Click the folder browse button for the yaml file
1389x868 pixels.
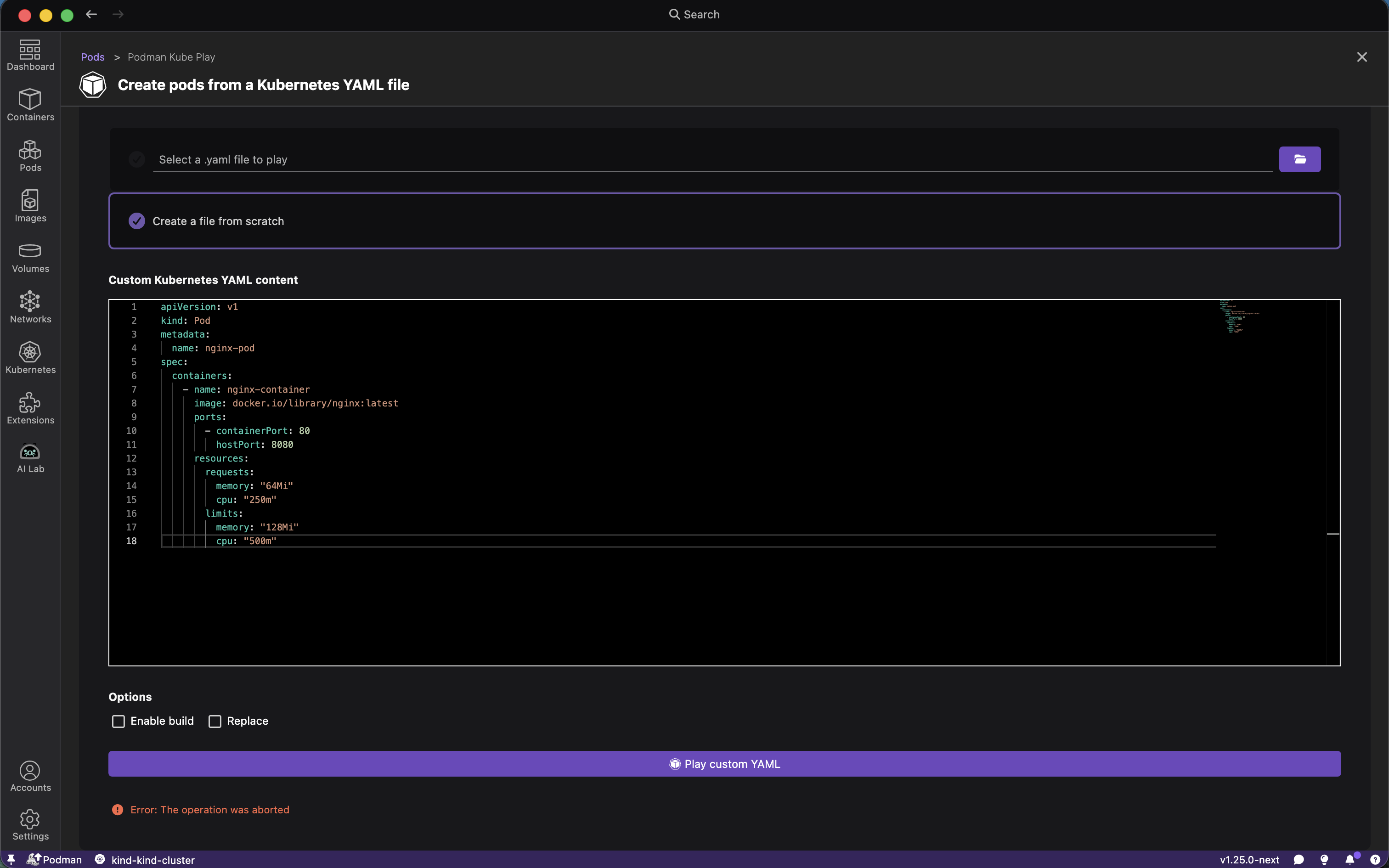click(x=1299, y=160)
